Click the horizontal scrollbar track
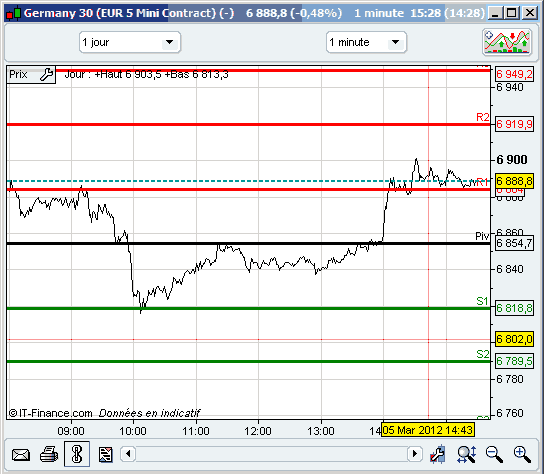 tap(271, 454)
